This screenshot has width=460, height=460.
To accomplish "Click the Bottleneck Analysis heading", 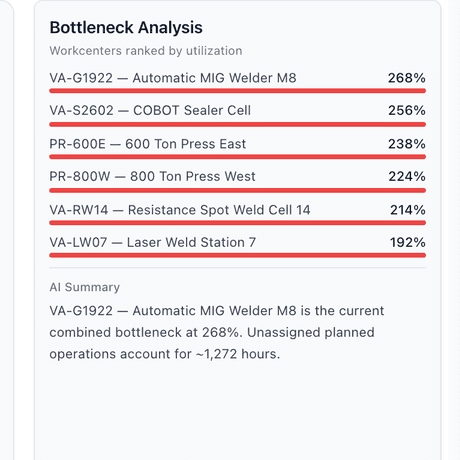I will [126, 27].
